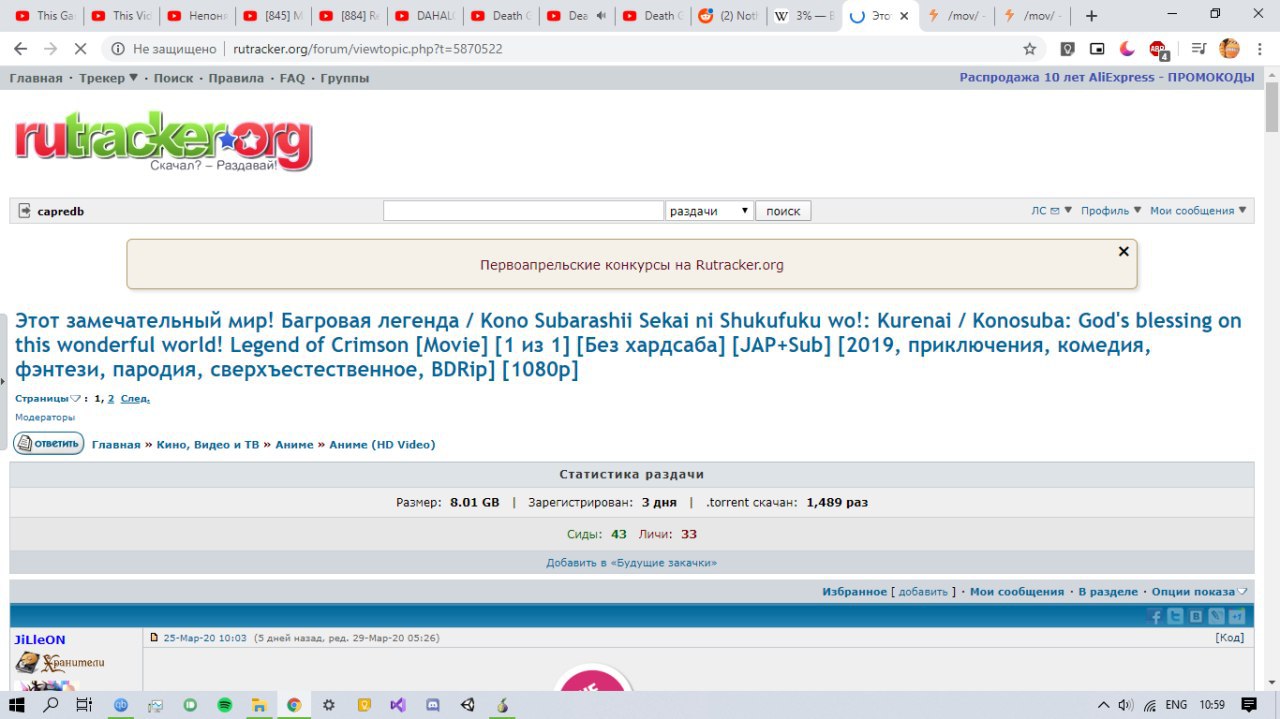Click the browser address bar URL
The height and width of the screenshot is (719, 1280).
coord(367,49)
